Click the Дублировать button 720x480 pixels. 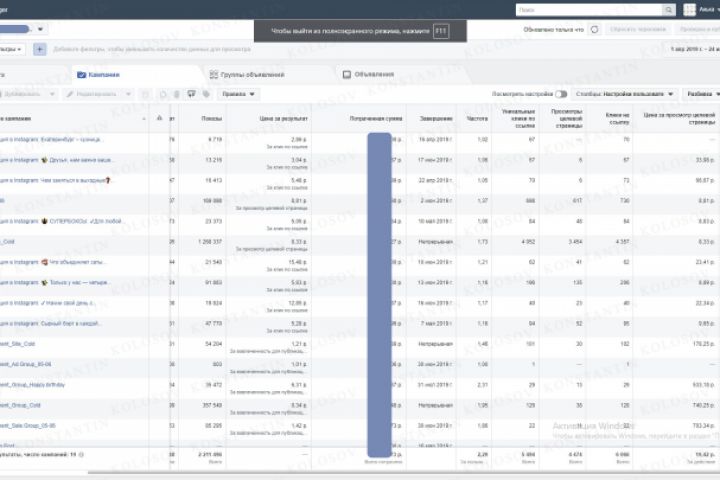[22, 94]
